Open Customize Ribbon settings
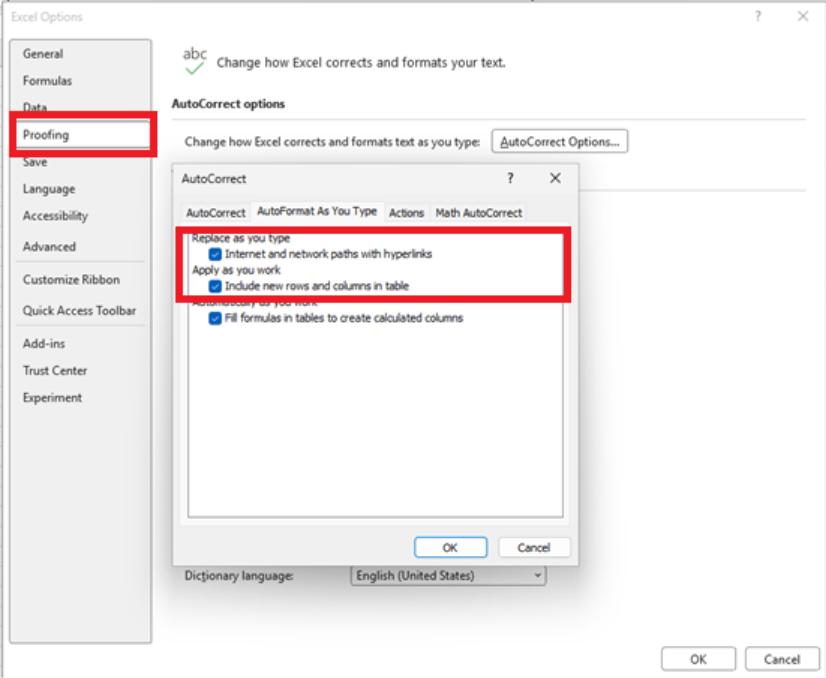This screenshot has width=826, height=678. tap(71, 280)
